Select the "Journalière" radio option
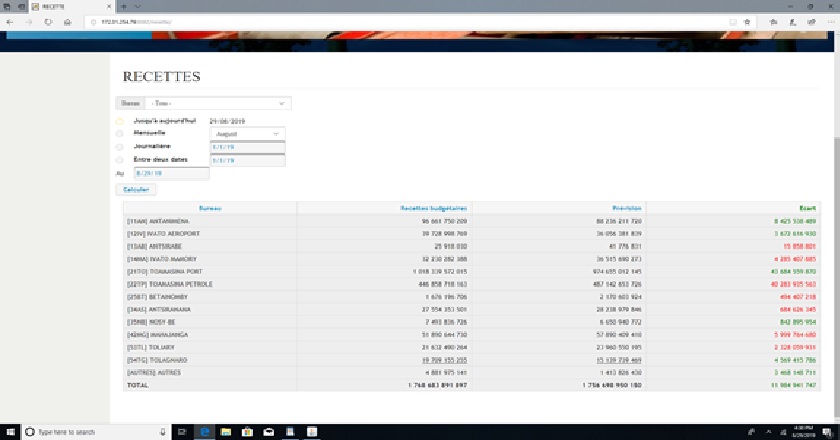 click(120, 146)
